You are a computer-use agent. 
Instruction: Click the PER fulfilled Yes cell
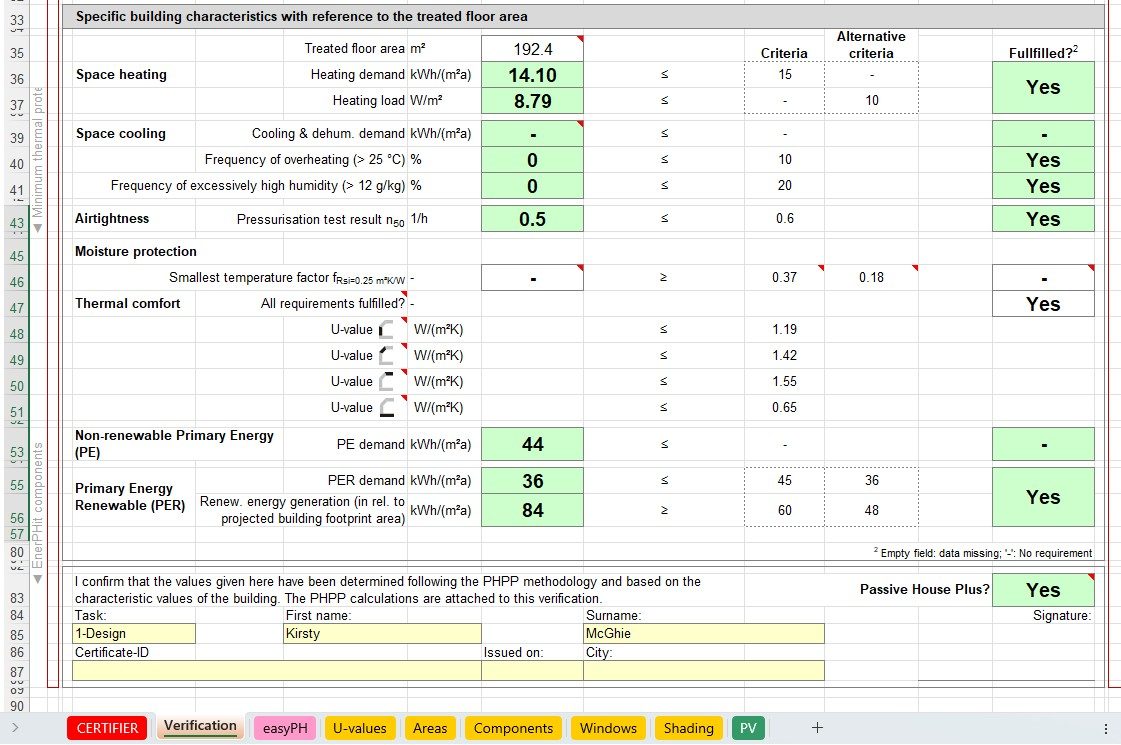point(1043,497)
